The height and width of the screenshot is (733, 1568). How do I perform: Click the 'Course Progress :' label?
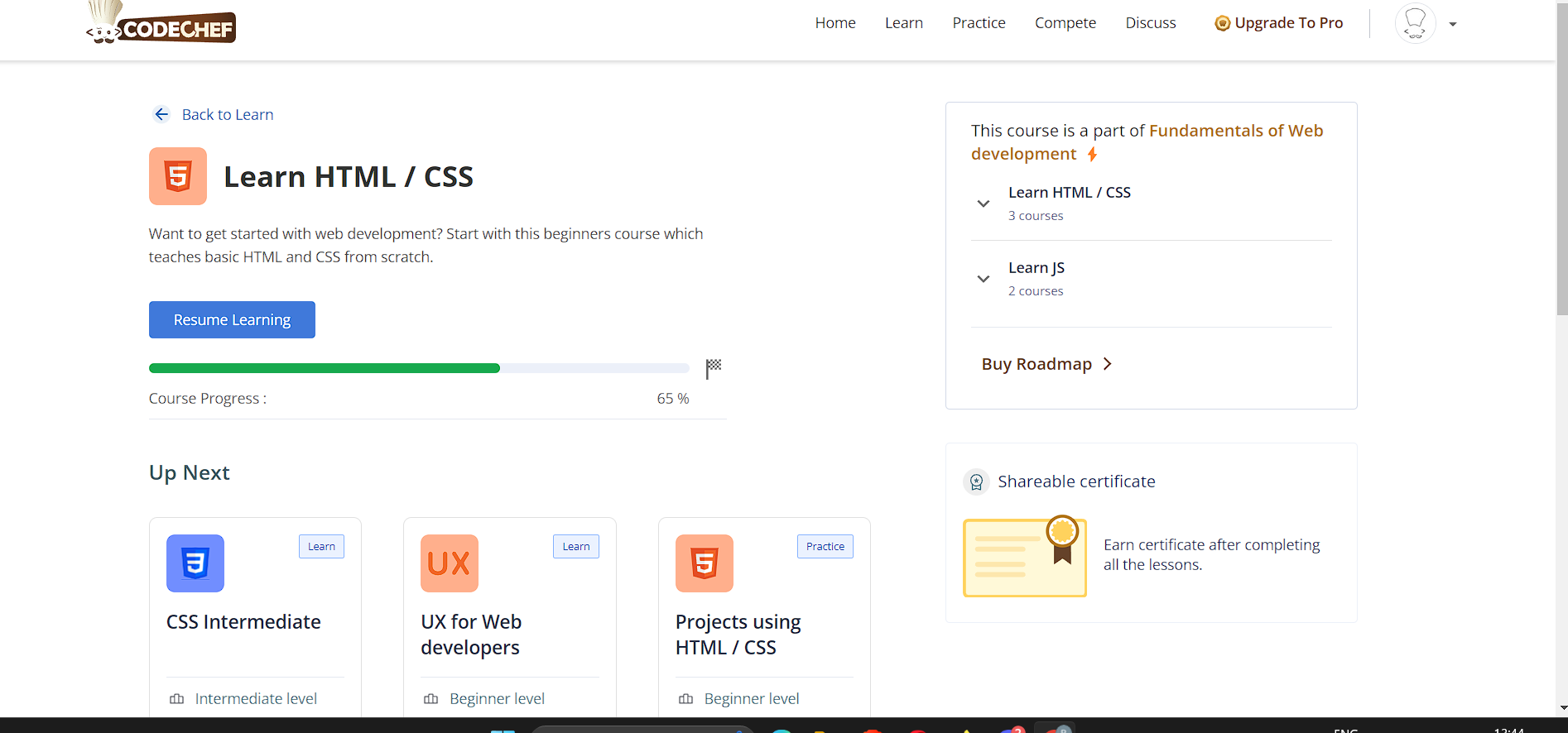point(208,398)
